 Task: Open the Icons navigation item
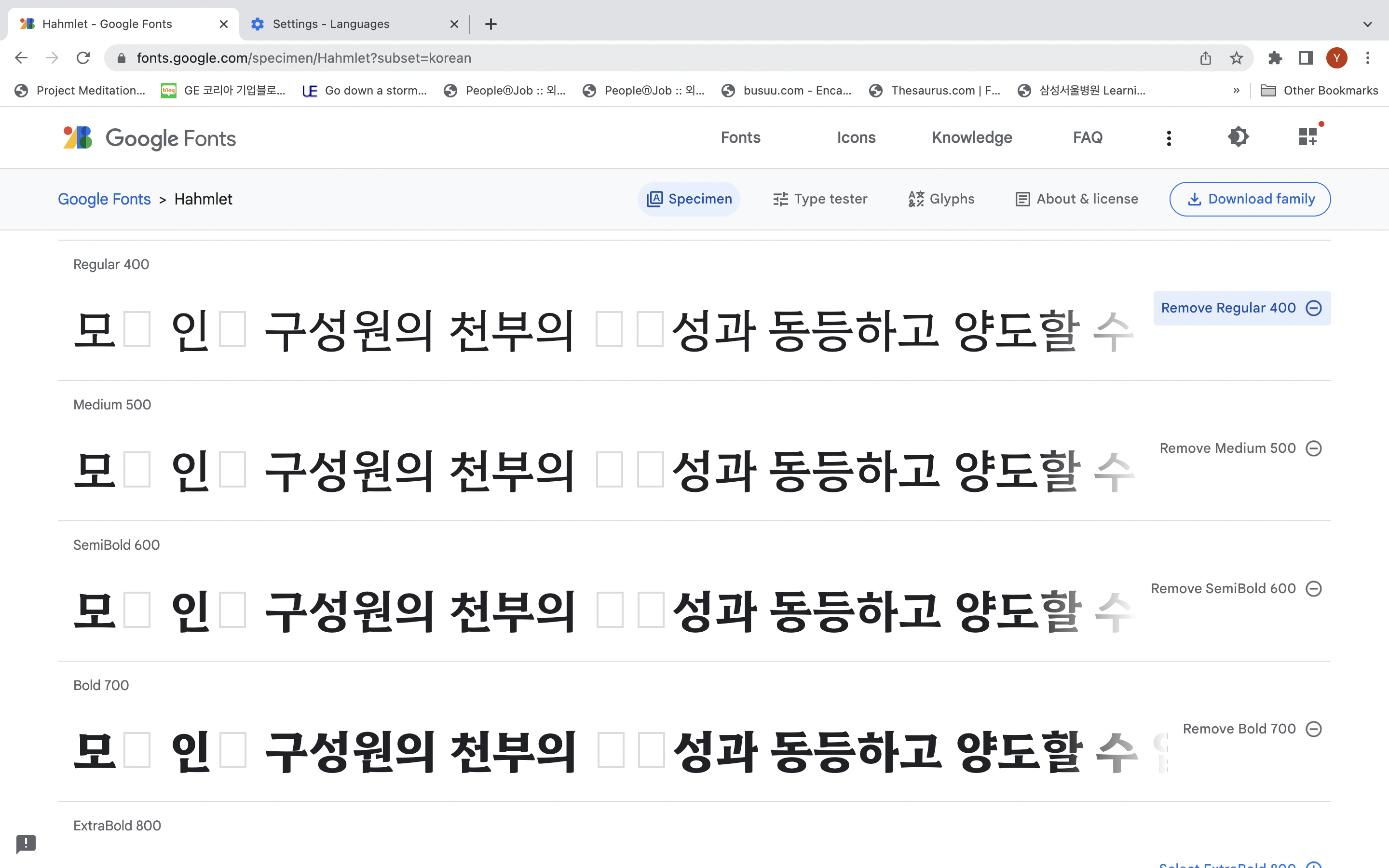tap(856, 138)
